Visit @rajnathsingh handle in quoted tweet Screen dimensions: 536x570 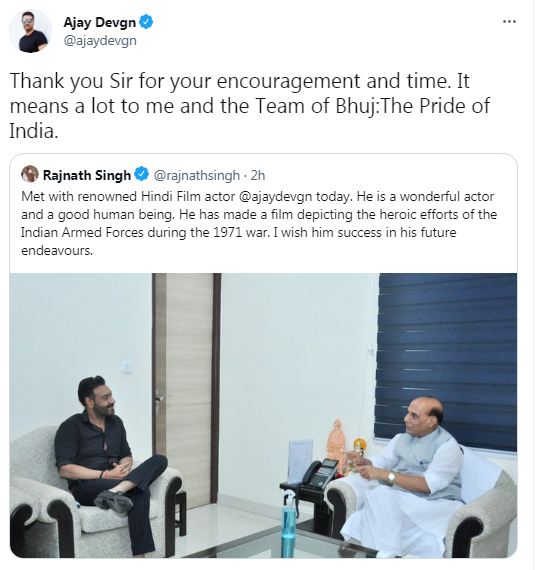tap(197, 175)
